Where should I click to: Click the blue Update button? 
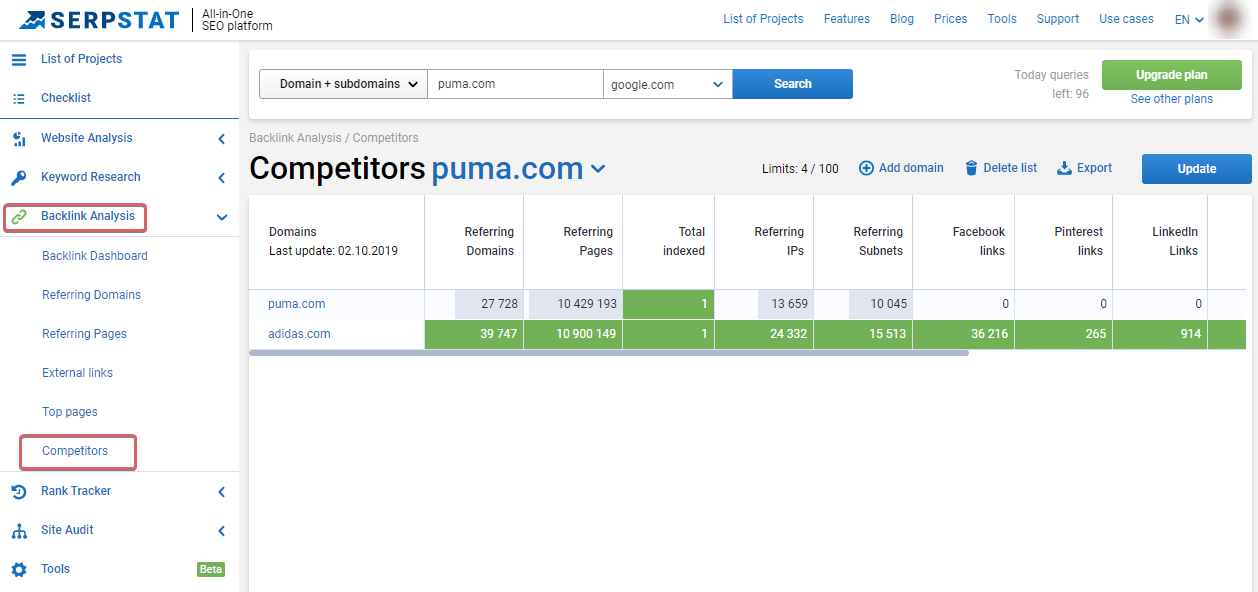[x=1197, y=169]
